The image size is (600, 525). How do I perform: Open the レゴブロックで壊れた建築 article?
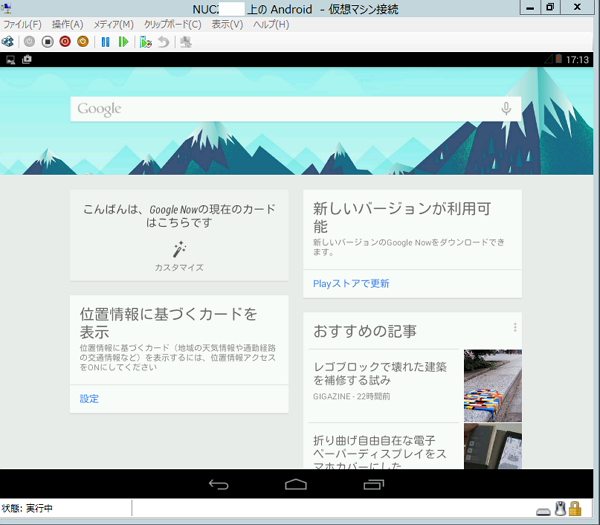pyautogui.click(x=380, y=373)
